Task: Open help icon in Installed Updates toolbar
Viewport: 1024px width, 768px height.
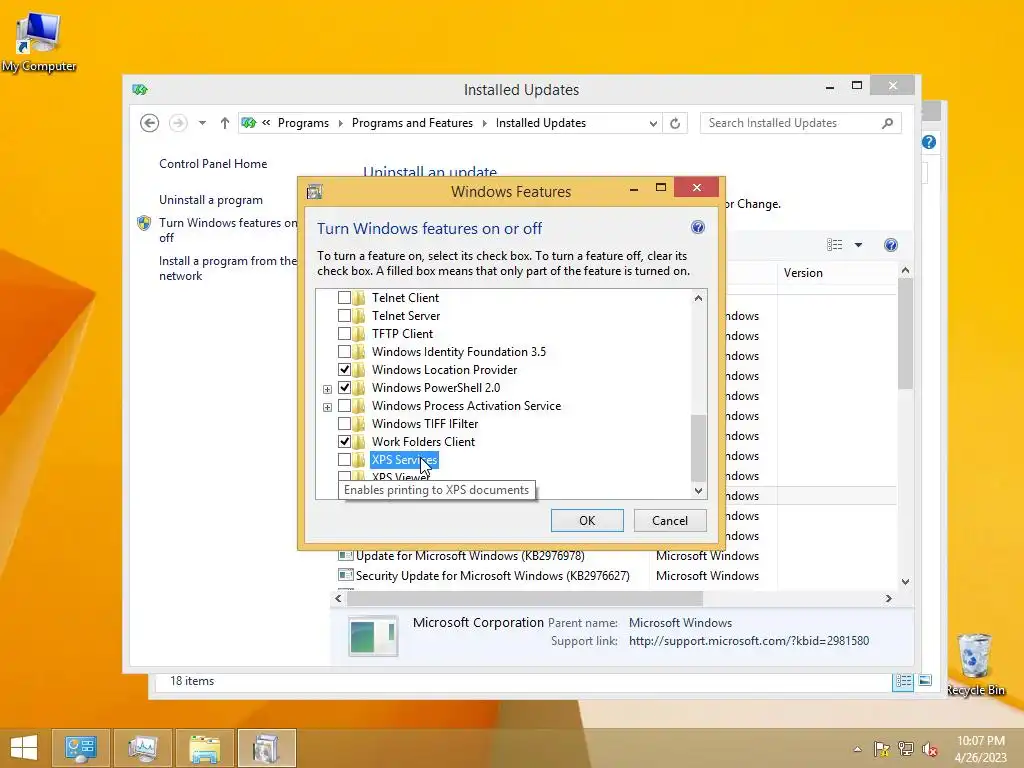Action: (x=891, y=245)
